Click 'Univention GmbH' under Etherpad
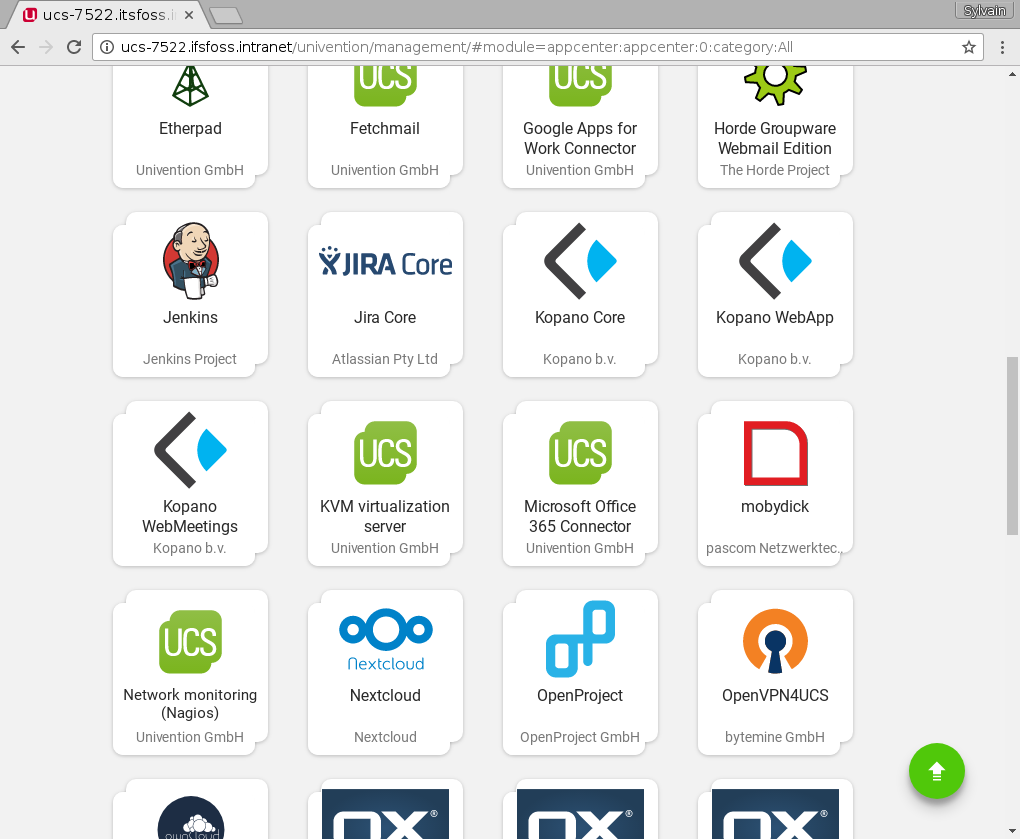Viewport: 1020px width, 839px height. click(190, 170)
